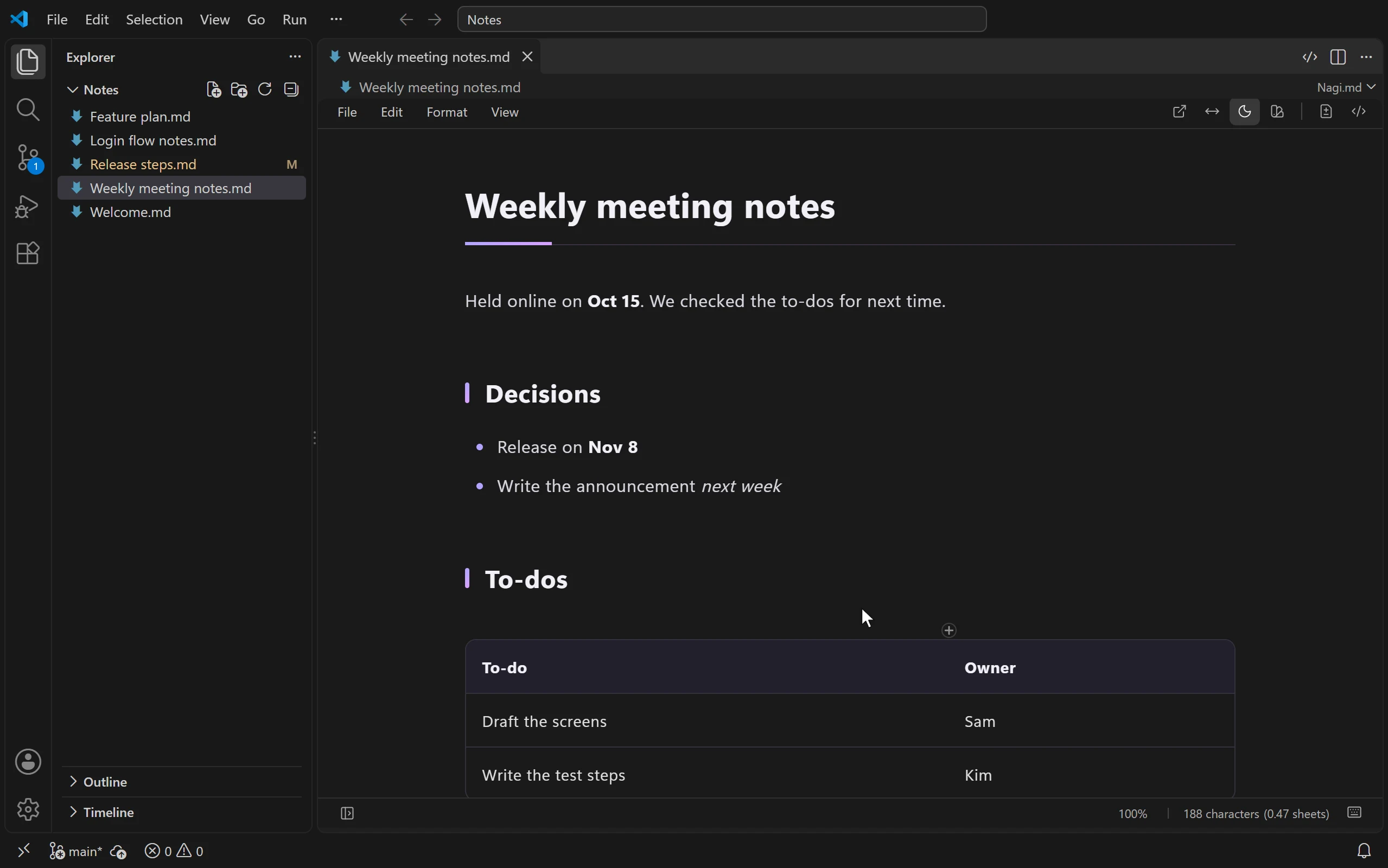Click the Notes command center search field

tap(722, 20)
